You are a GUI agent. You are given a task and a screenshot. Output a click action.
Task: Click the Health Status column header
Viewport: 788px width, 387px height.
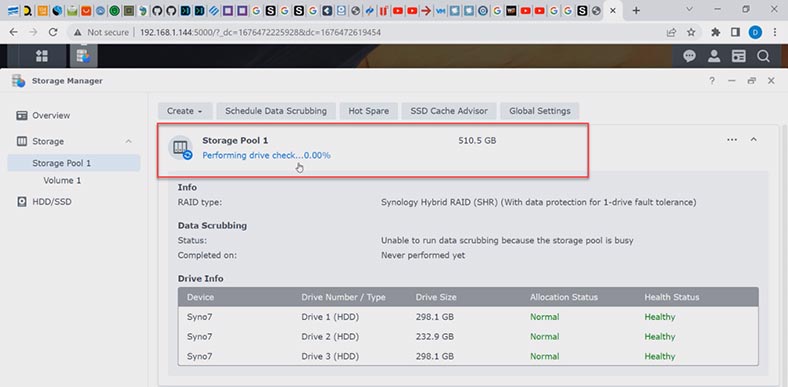(671, 297)
